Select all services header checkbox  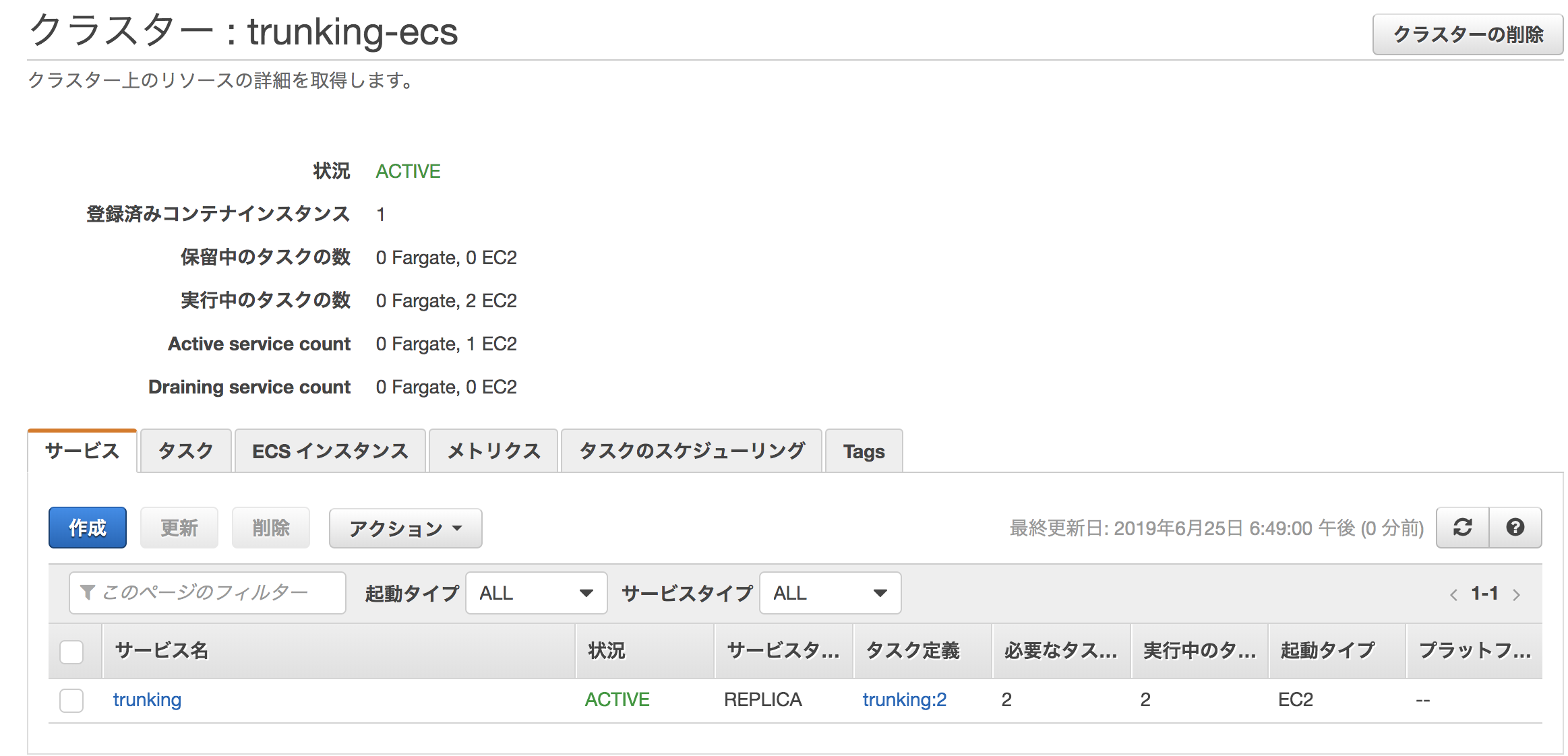coord(71,652)
